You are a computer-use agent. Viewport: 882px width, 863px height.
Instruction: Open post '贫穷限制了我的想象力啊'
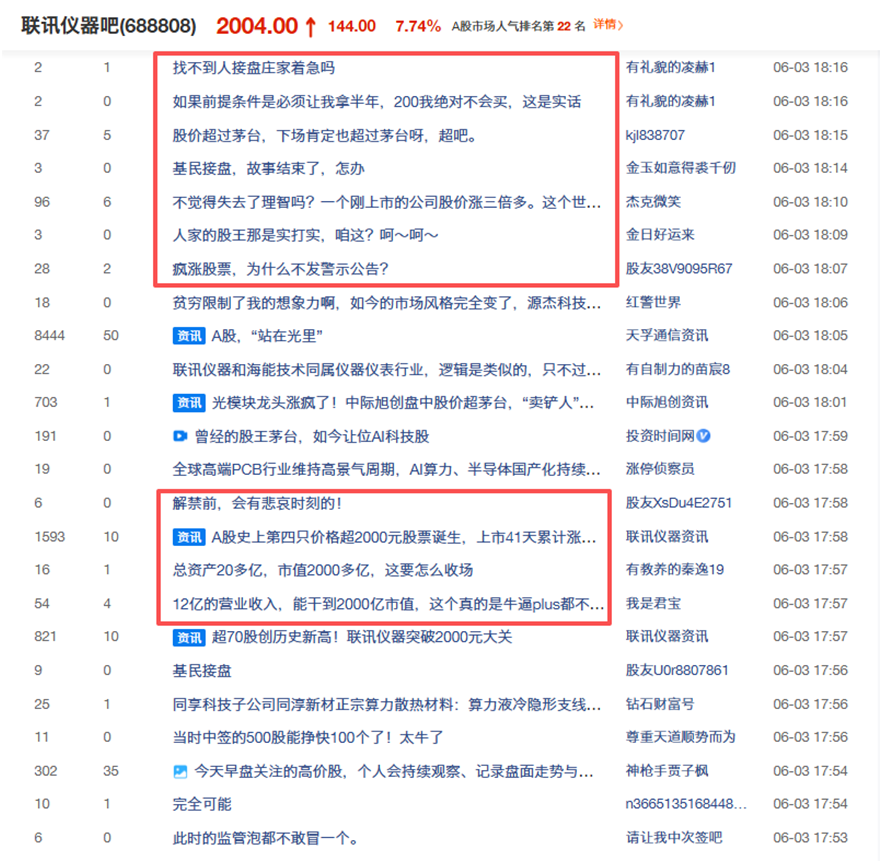coord(387,303)
